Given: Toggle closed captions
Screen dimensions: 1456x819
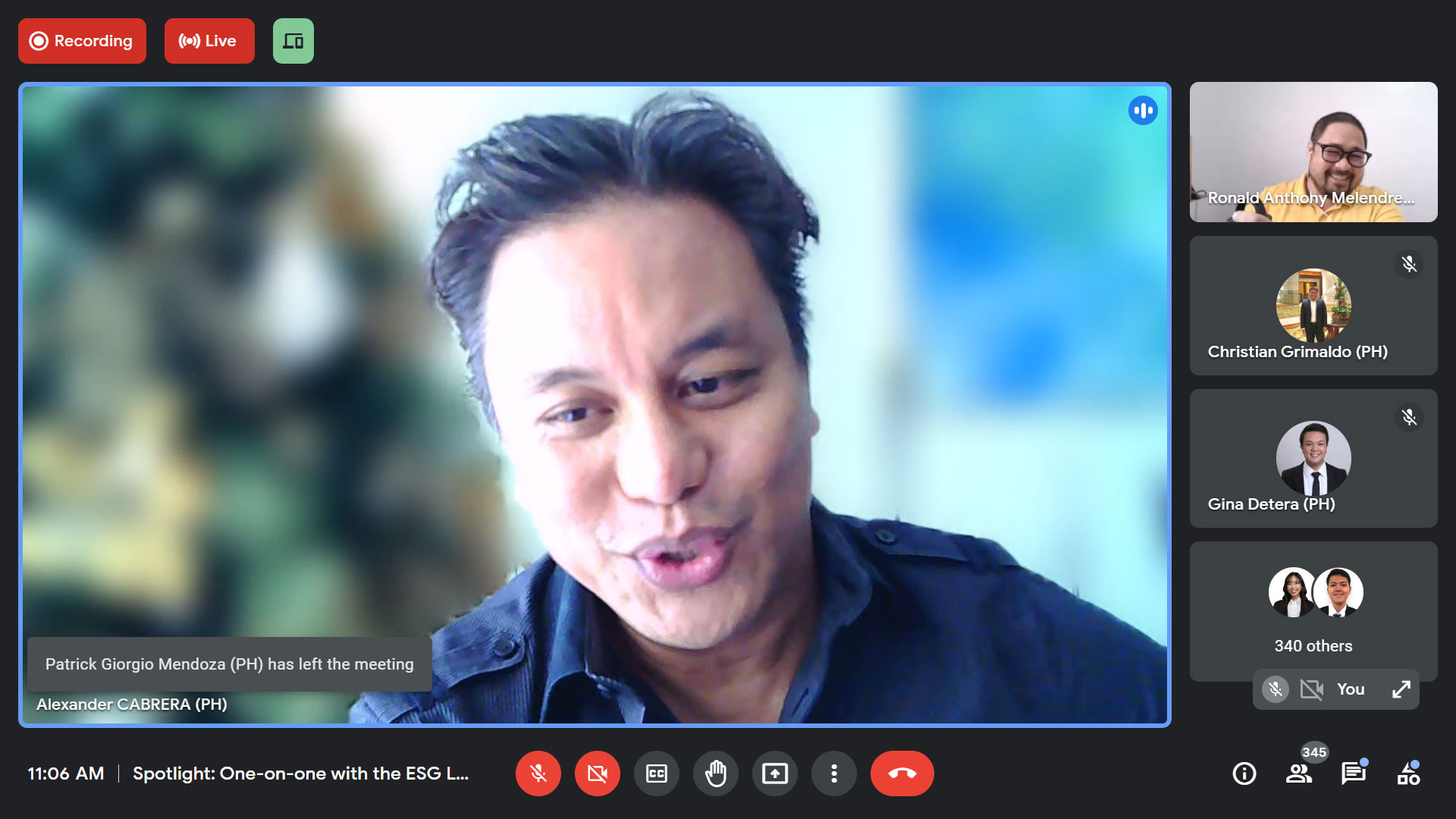Looking at the screenshot, I should click(656, 773).
